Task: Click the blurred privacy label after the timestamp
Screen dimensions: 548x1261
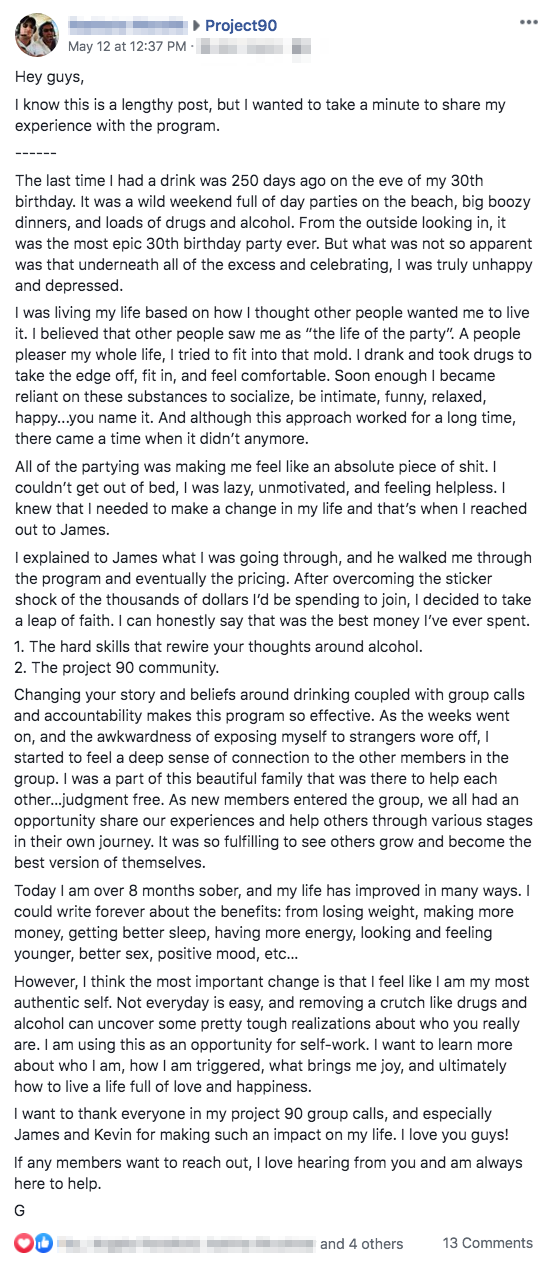Action: click(x=256, y=46)
